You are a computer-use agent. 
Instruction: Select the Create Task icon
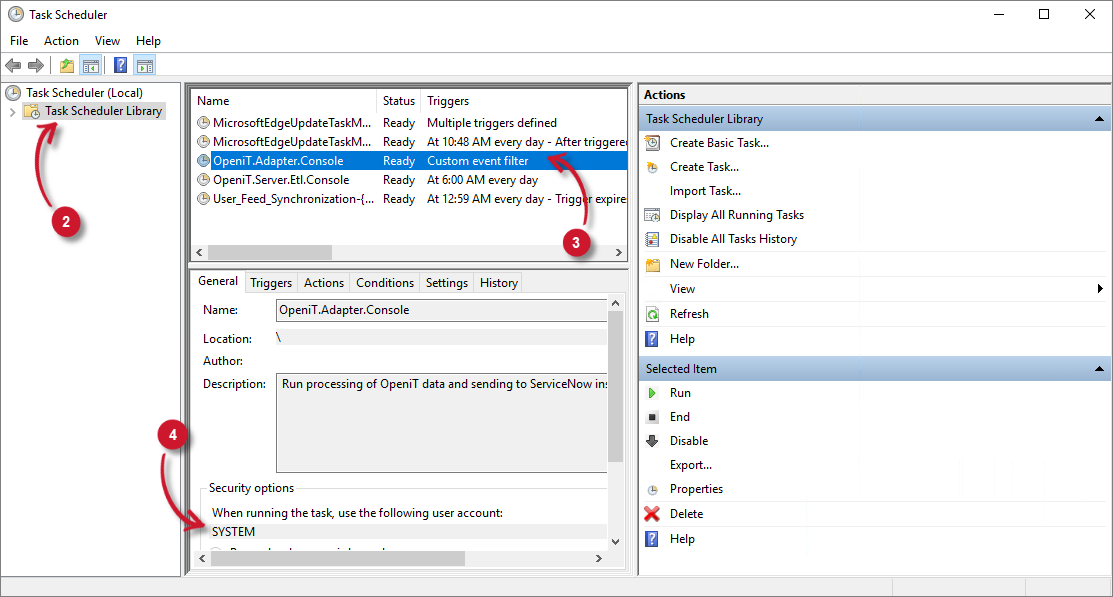point(651,166)
